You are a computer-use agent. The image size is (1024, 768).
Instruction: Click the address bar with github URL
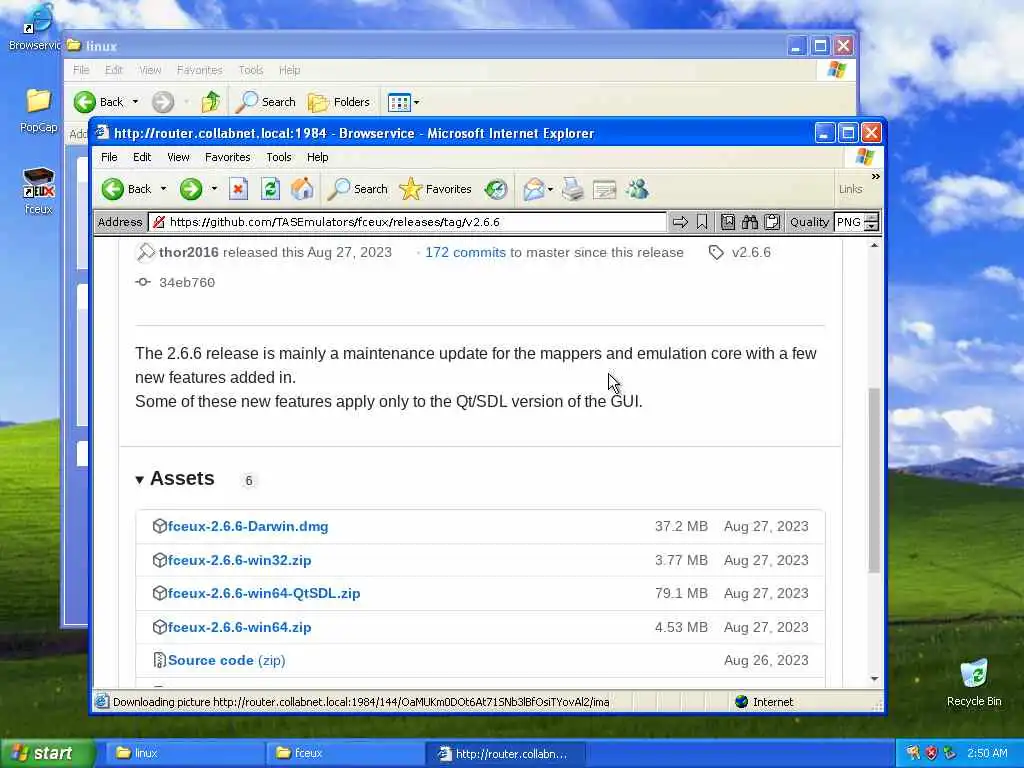click(x=408, y=222)
